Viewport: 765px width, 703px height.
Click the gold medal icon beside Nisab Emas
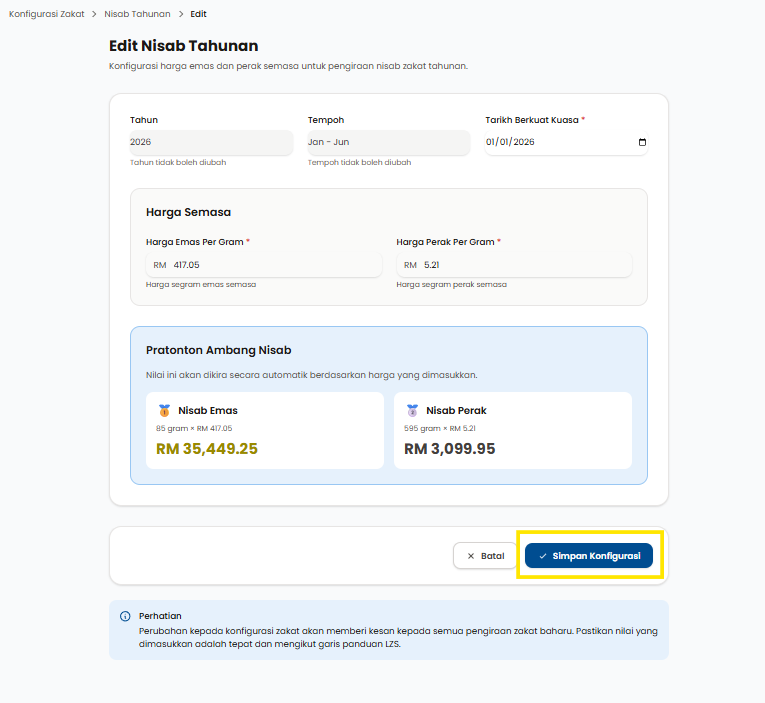pyautogui.click(x=164, y=410)
